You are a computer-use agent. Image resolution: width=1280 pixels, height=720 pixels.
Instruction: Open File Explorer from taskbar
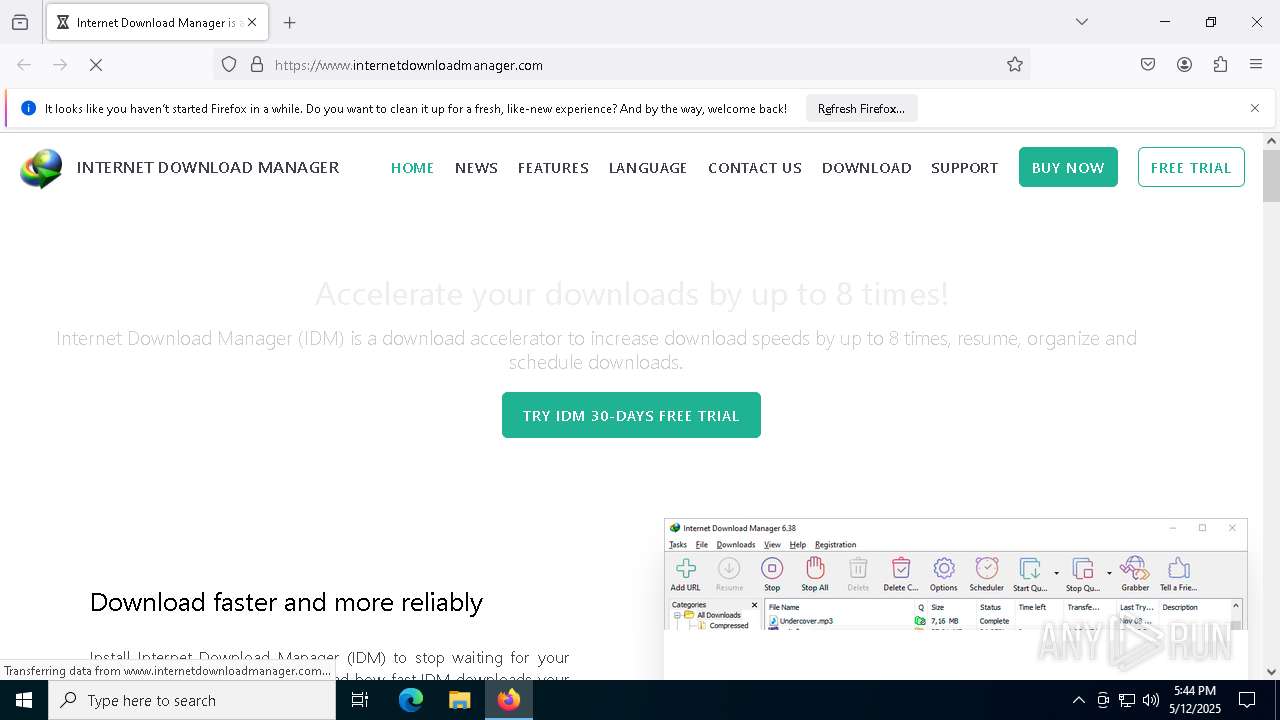pos(459,700)
